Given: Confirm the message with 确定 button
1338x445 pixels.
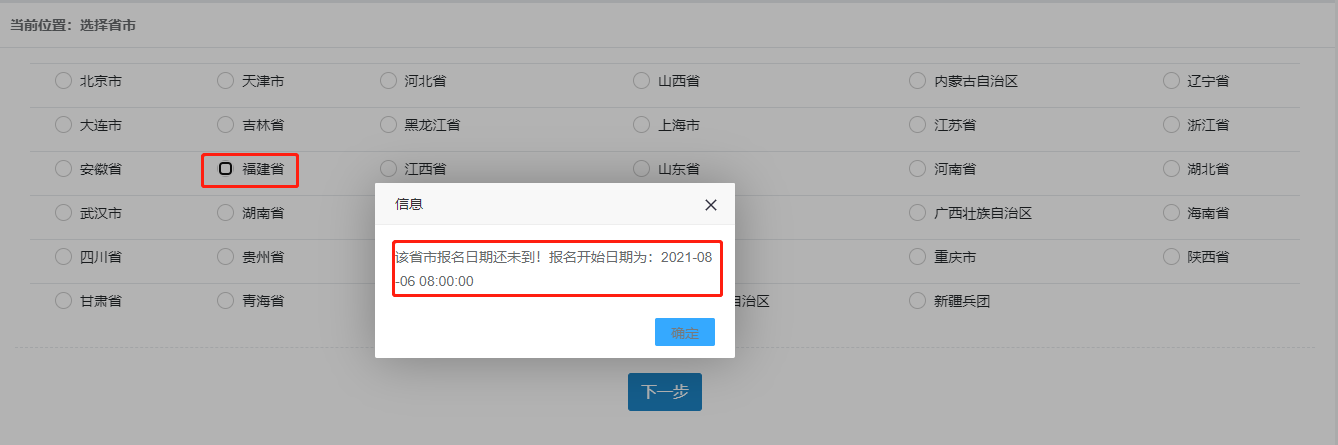Looking at the screenshot, I should [x=685, y=333].
